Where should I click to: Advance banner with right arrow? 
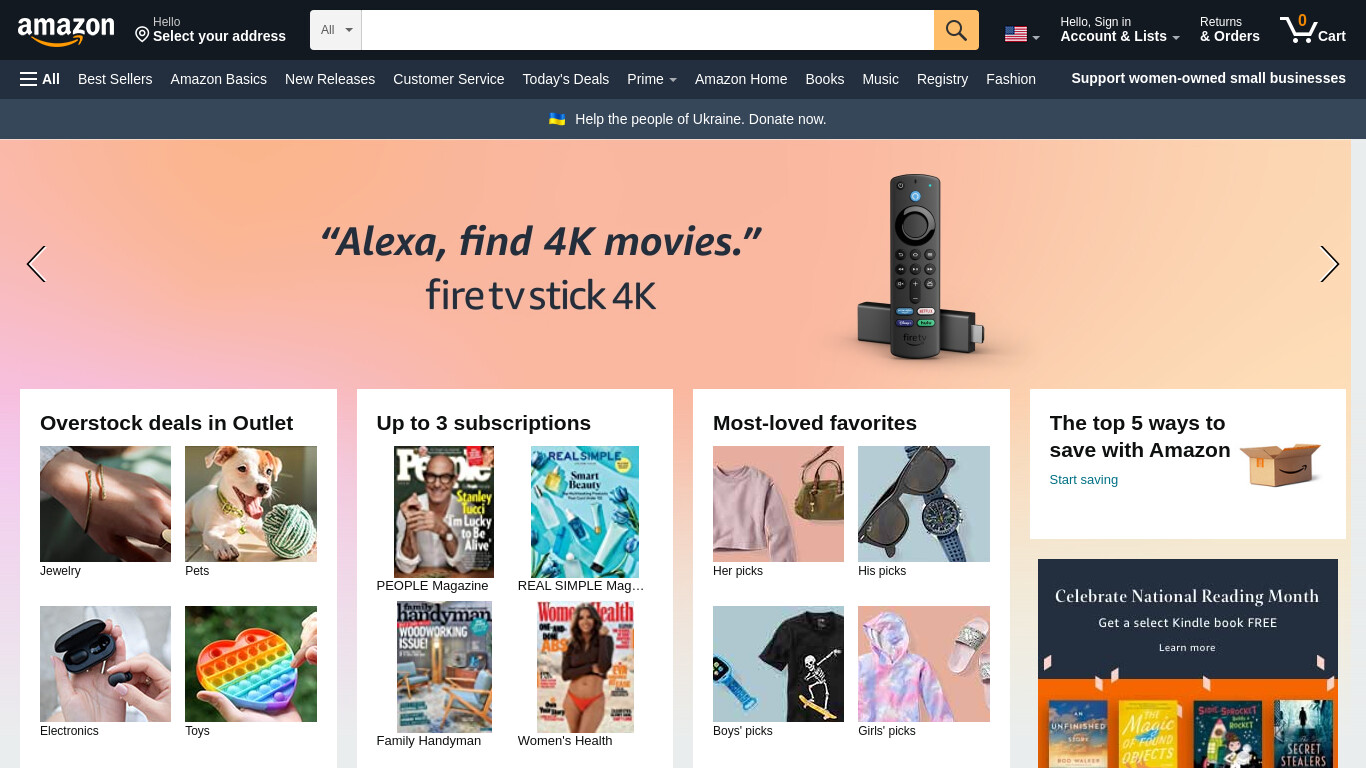coord(1329,264)
